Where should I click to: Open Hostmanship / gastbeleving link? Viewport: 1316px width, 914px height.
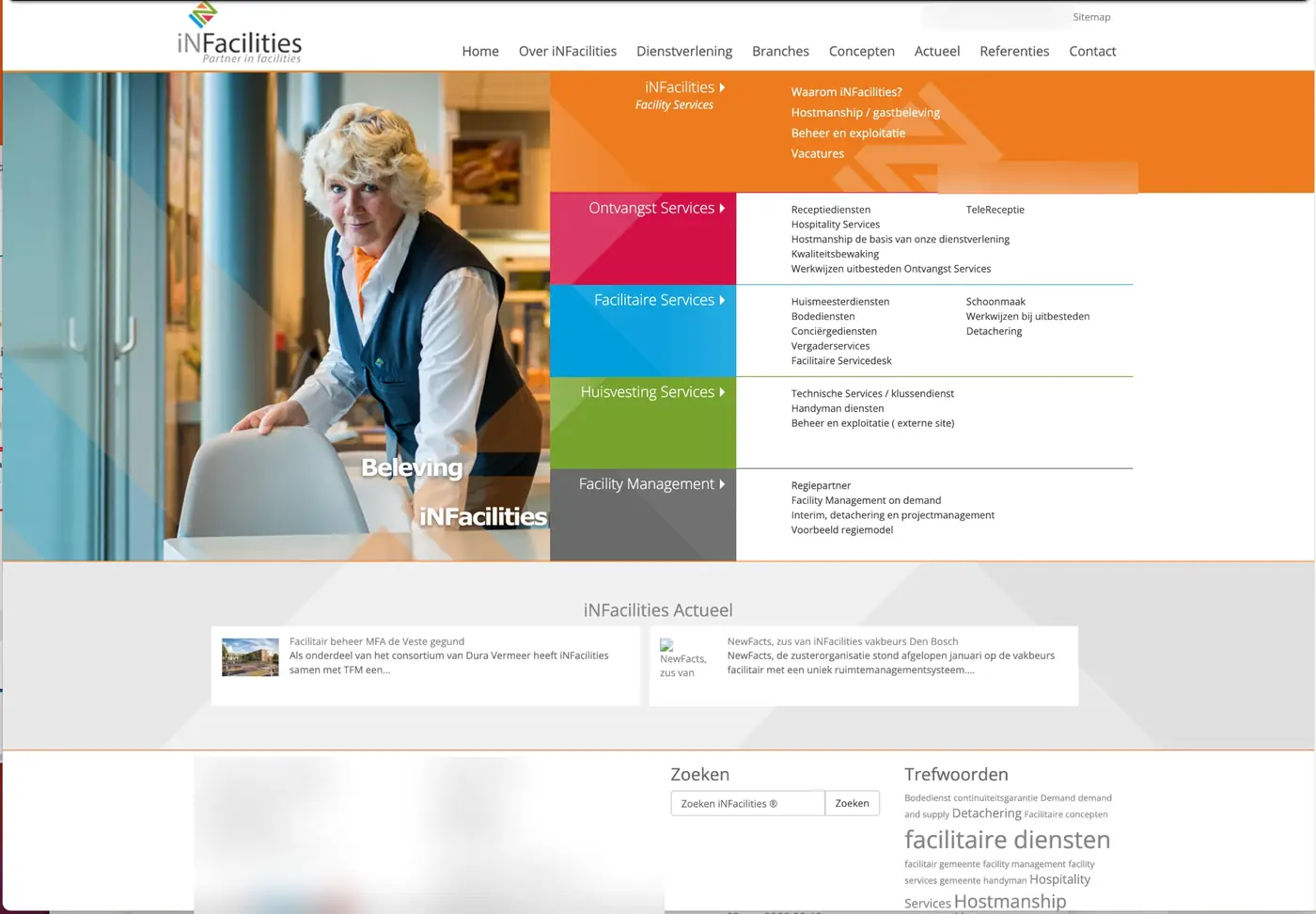point(865,113)
